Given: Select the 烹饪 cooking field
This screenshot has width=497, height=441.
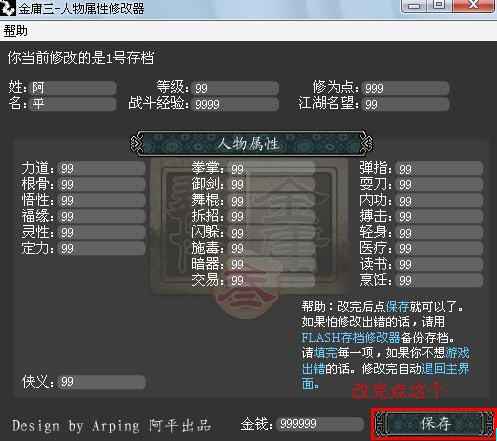Looking at the screenshot, I should coord(440,280).
